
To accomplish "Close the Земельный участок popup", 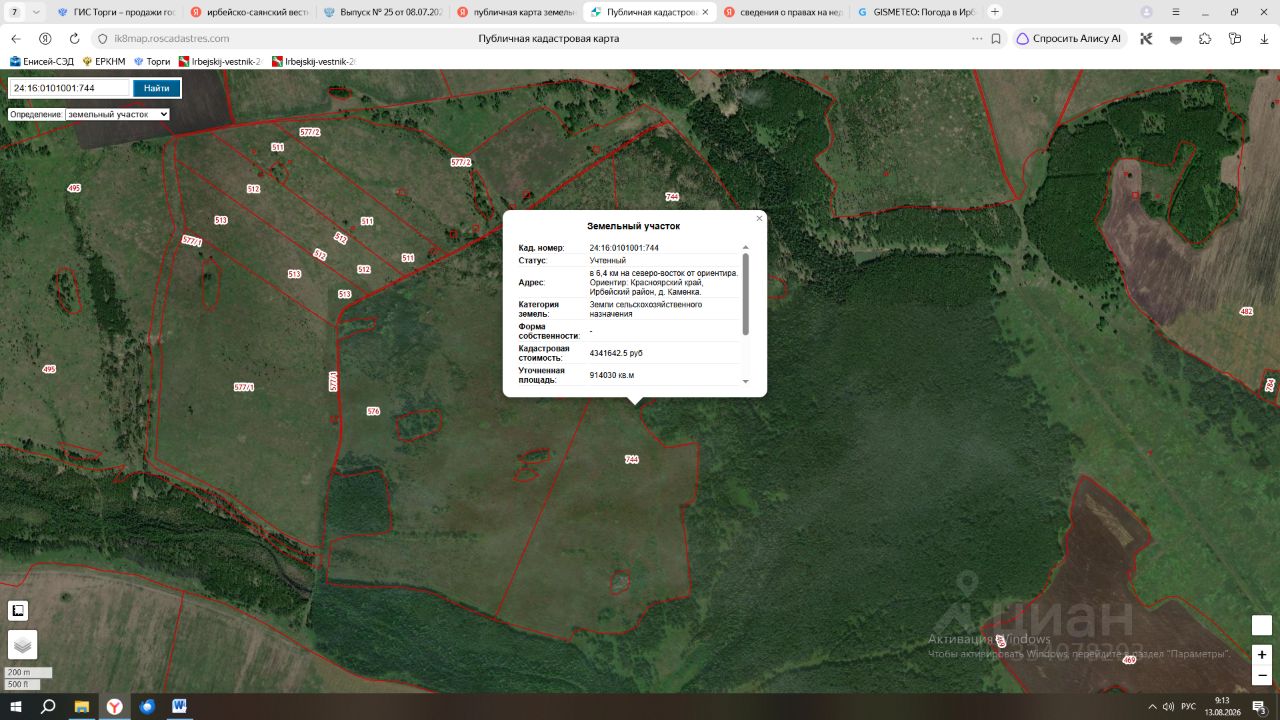I will click(x=759, y=218).
